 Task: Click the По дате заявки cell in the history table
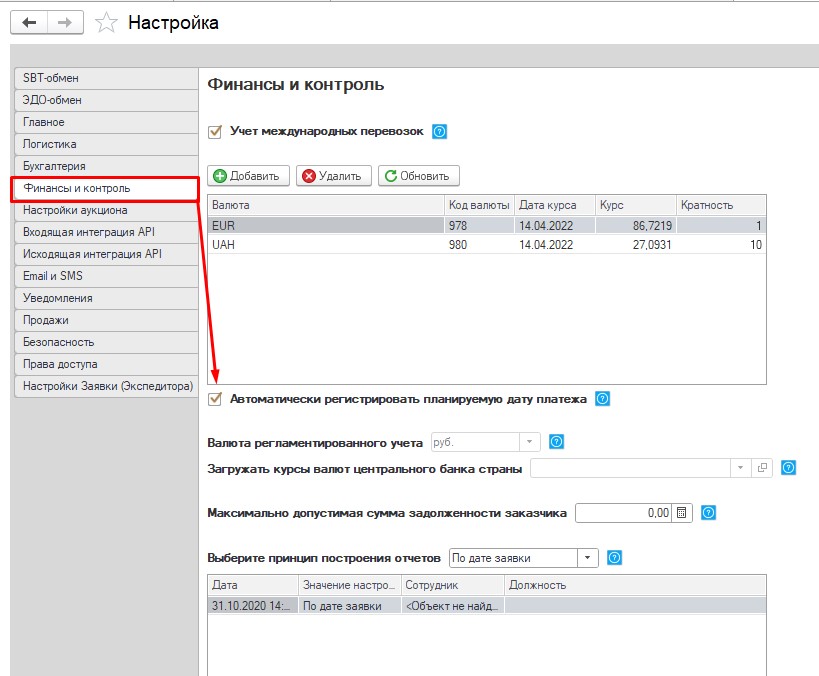tap(349, 606)
